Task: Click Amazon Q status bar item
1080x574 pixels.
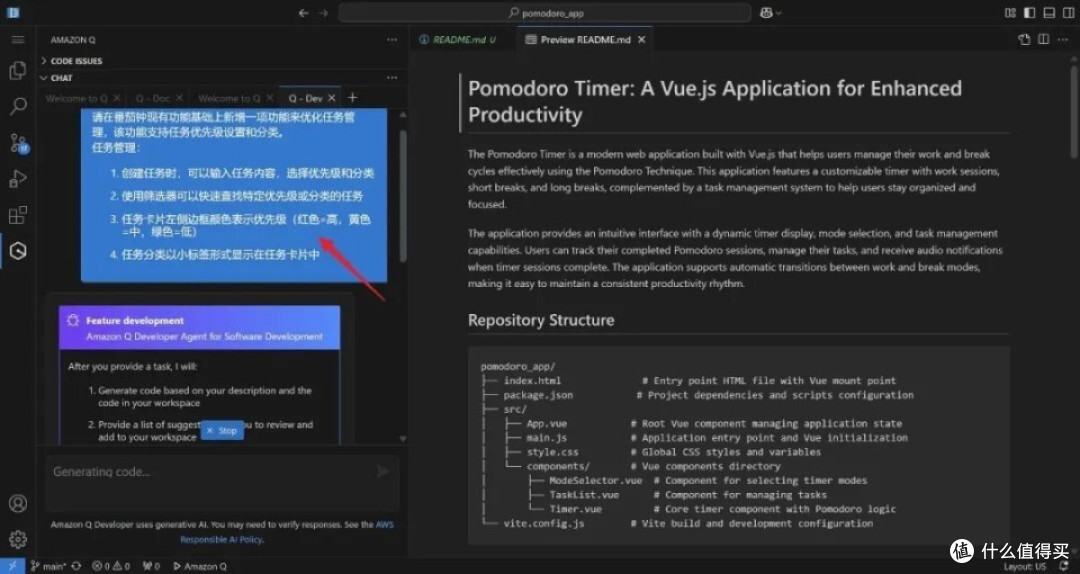Action: (199, 566)
